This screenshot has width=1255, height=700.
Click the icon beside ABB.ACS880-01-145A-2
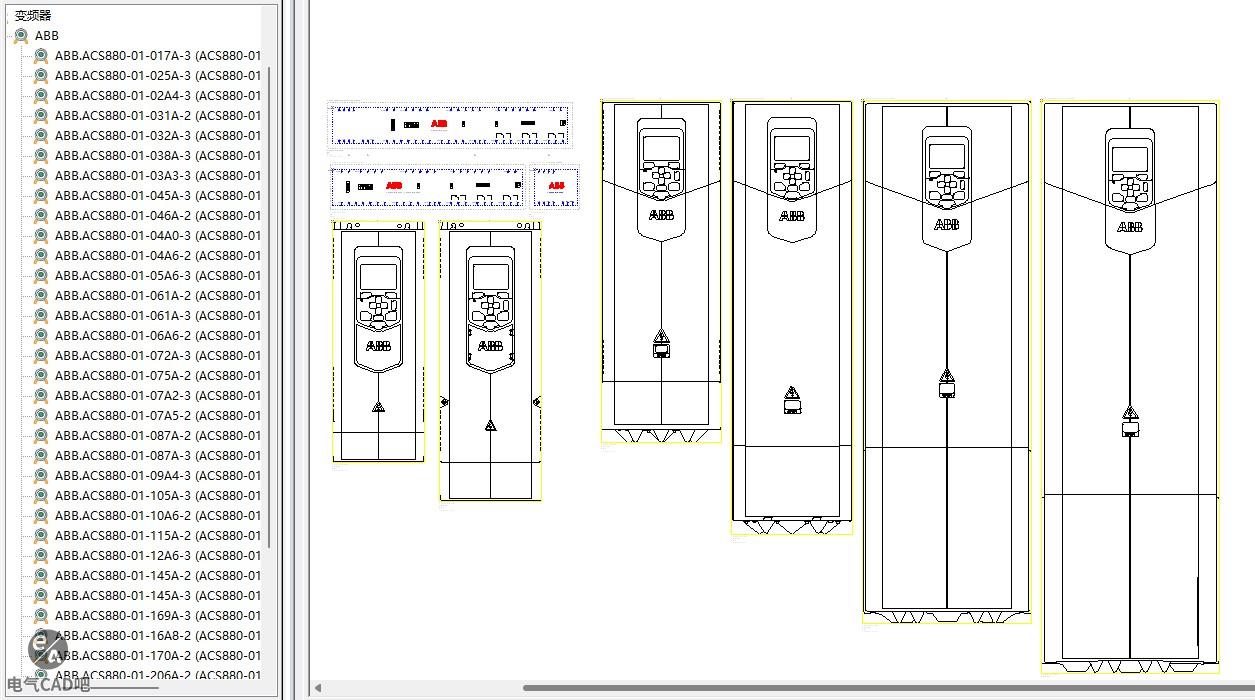[x=41, y=575]
